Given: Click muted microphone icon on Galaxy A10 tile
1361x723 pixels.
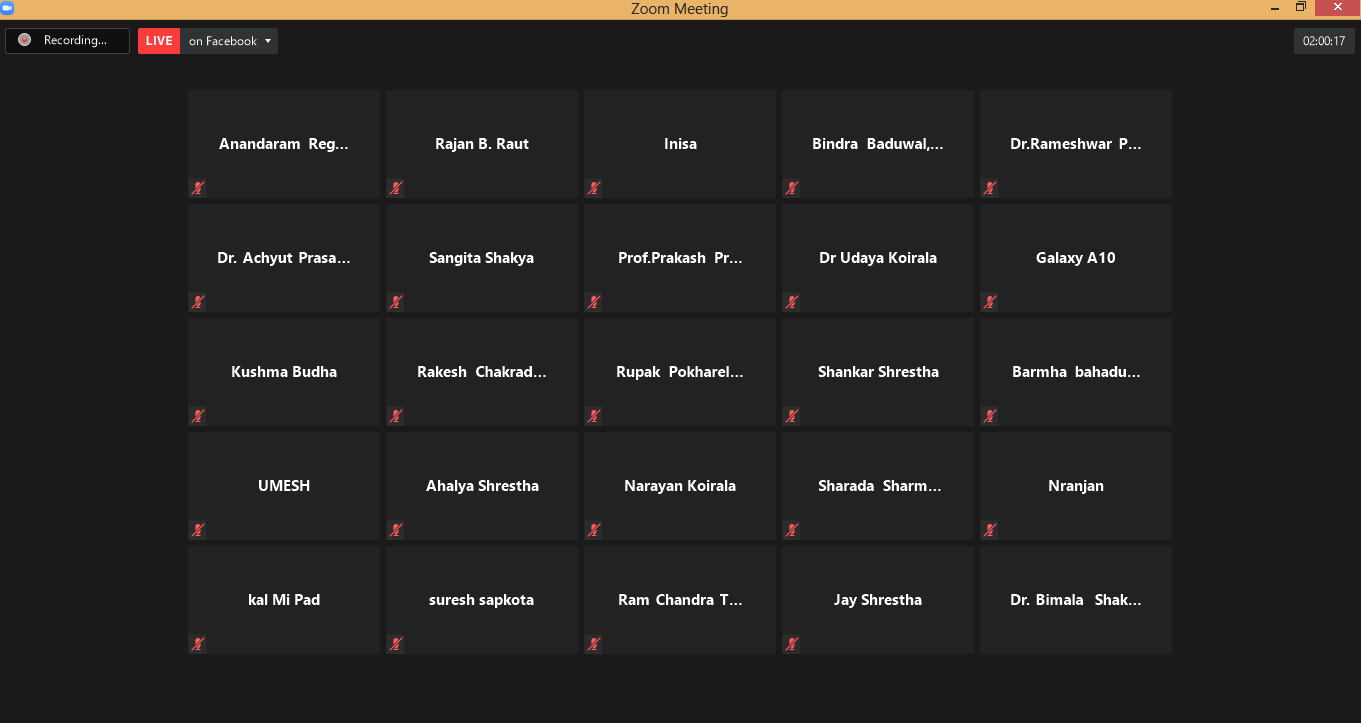Looking at the screenshot, I should [990, 302].
